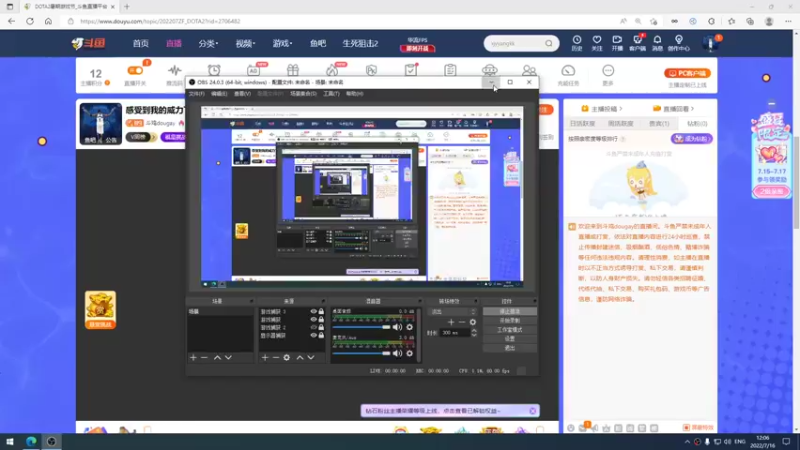Open the 查看(V) menu in OBS
The width and height of the screenshot is (800, 450).
[x=242, y=94]
